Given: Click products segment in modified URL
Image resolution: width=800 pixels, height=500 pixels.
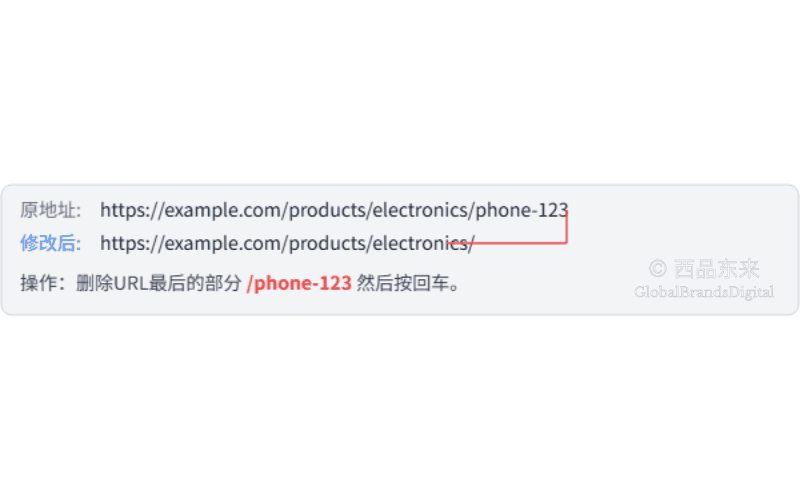Looking at the screenshot, I should coord(328,243).
